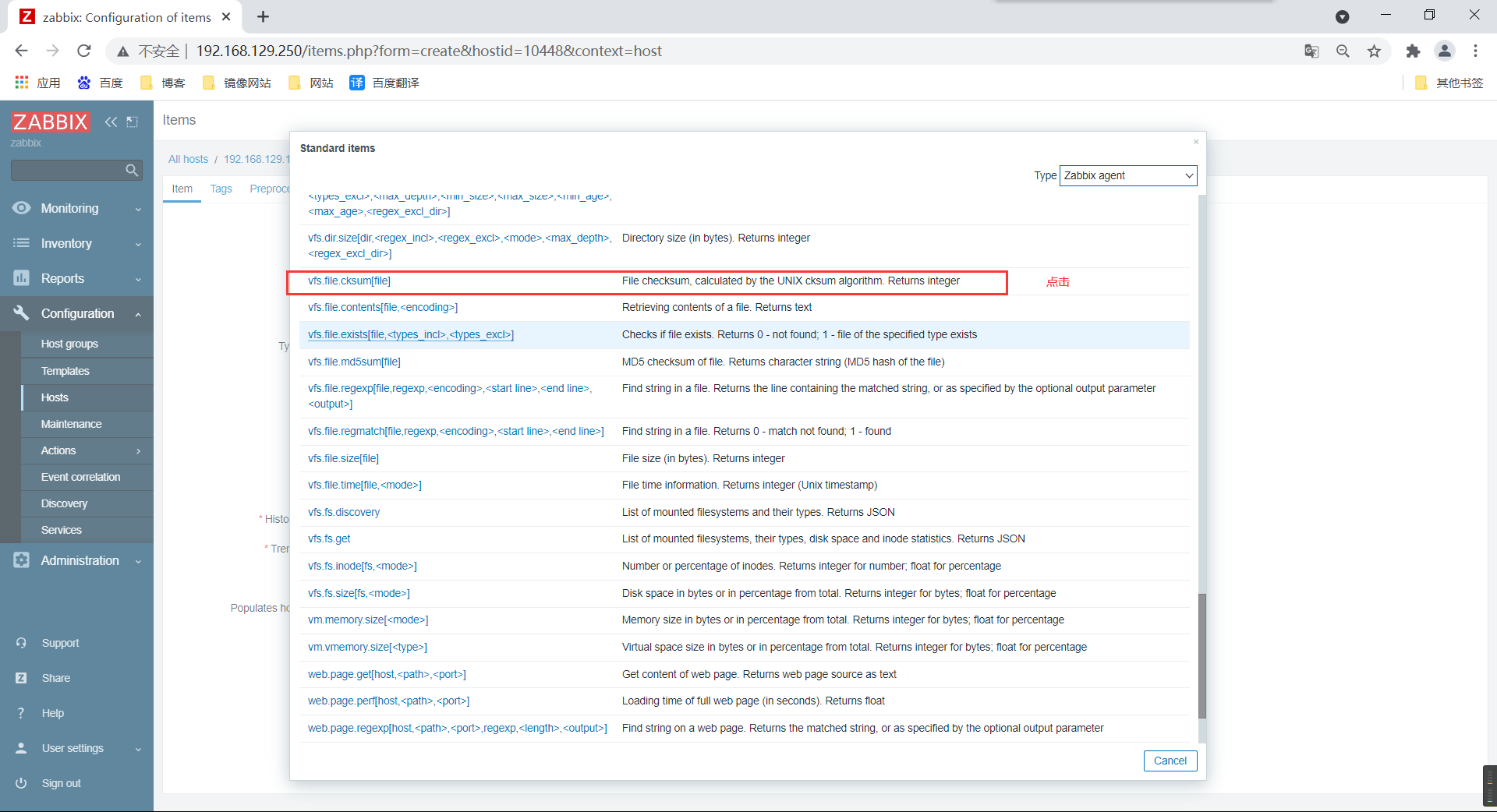Expand the Inventory menu section
Screen dimensions: 1497x812
click(x=138, y=244)
